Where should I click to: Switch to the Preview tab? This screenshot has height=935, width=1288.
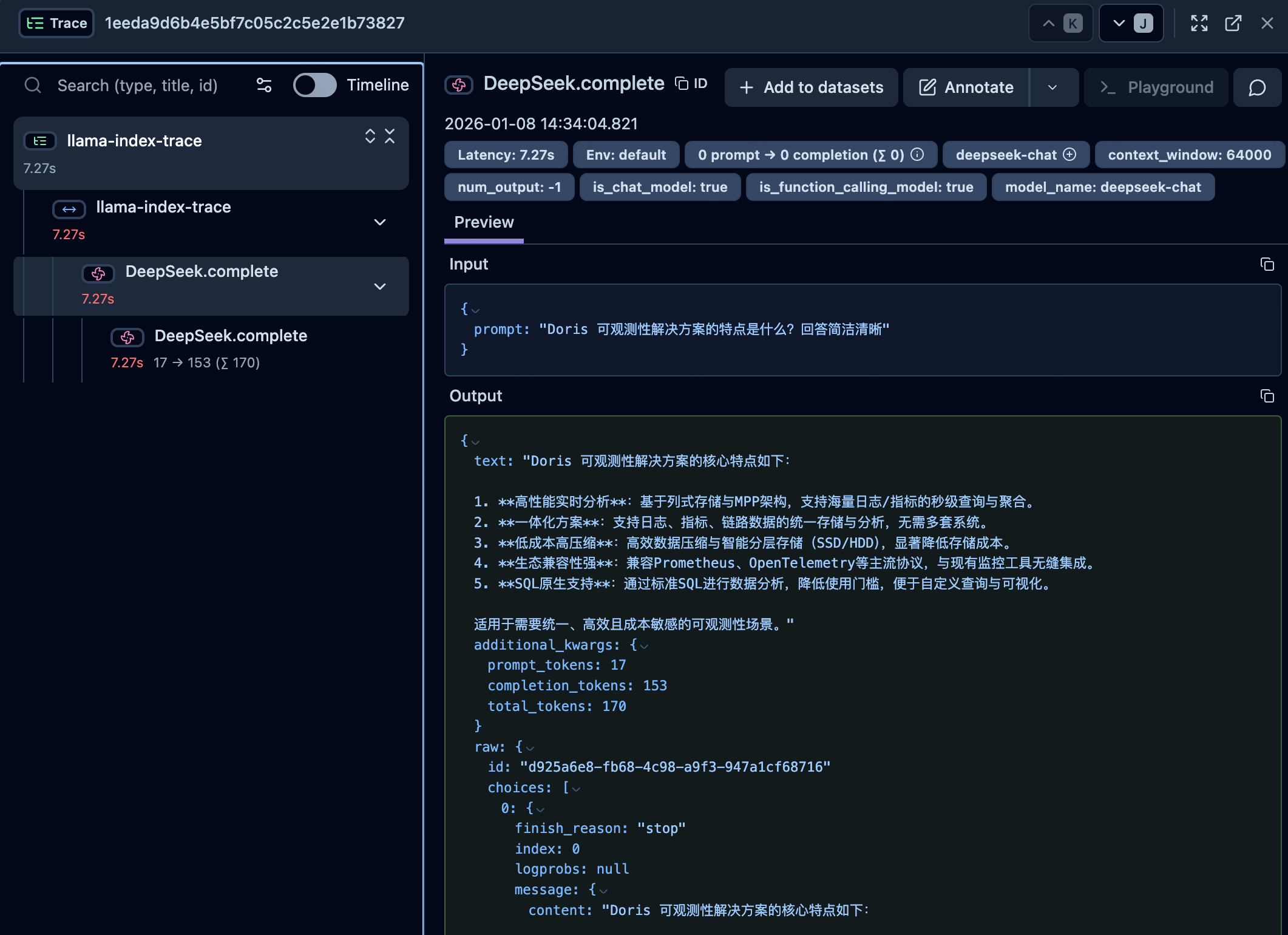[484, 222]
